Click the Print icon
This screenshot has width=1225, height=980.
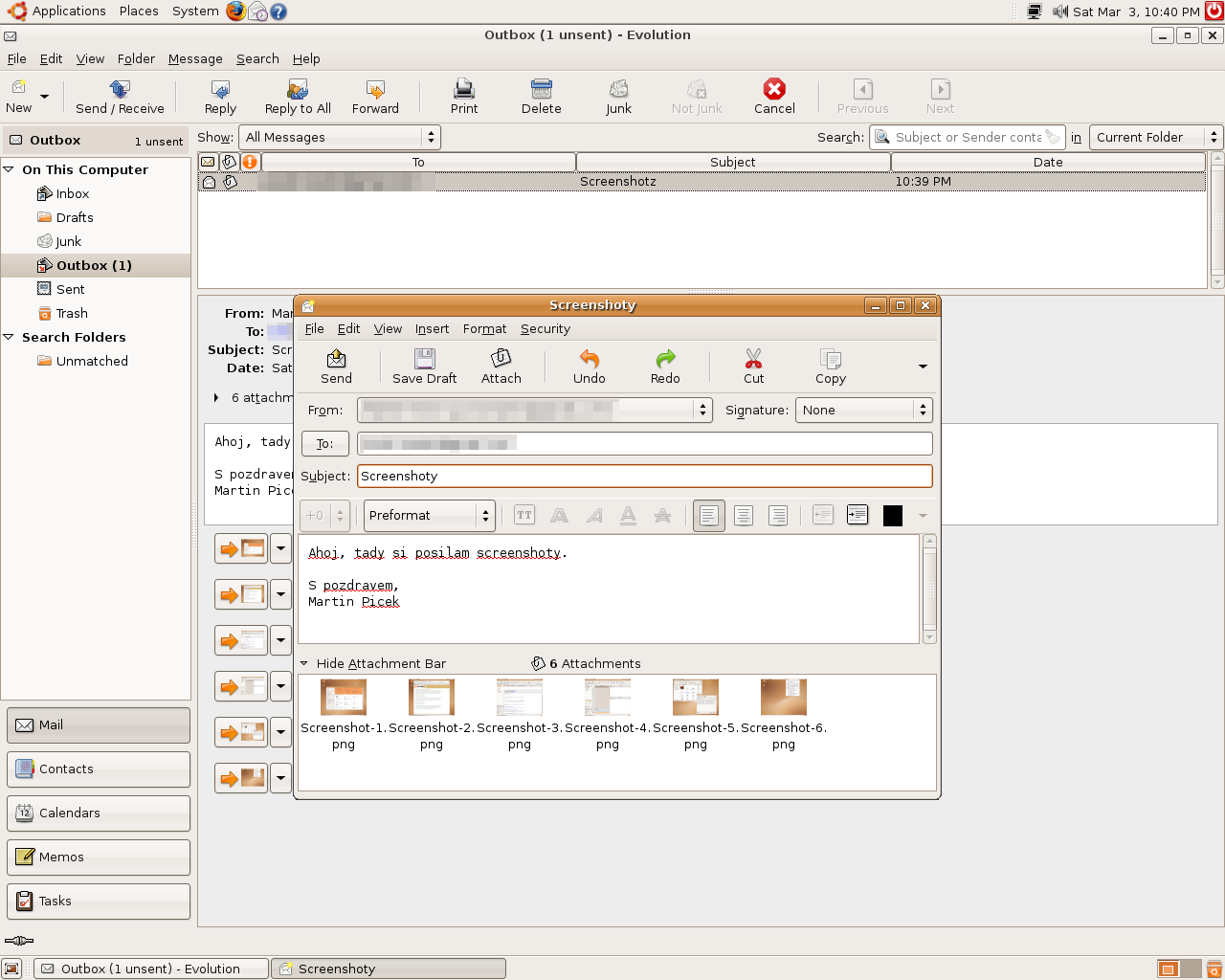click(464, 97)
